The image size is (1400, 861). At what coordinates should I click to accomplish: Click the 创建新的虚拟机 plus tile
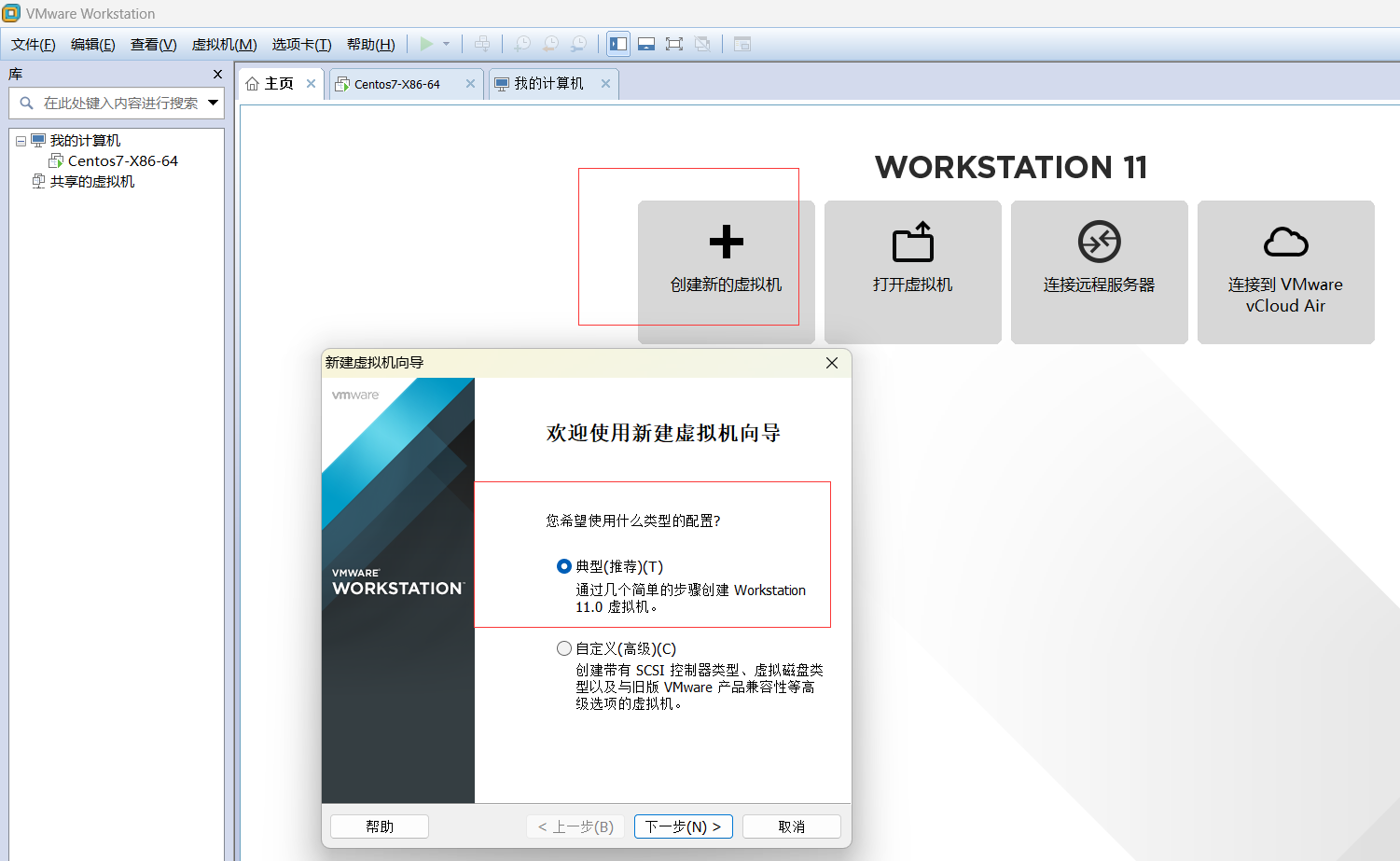pyautogui.click(x=727, y=272)
